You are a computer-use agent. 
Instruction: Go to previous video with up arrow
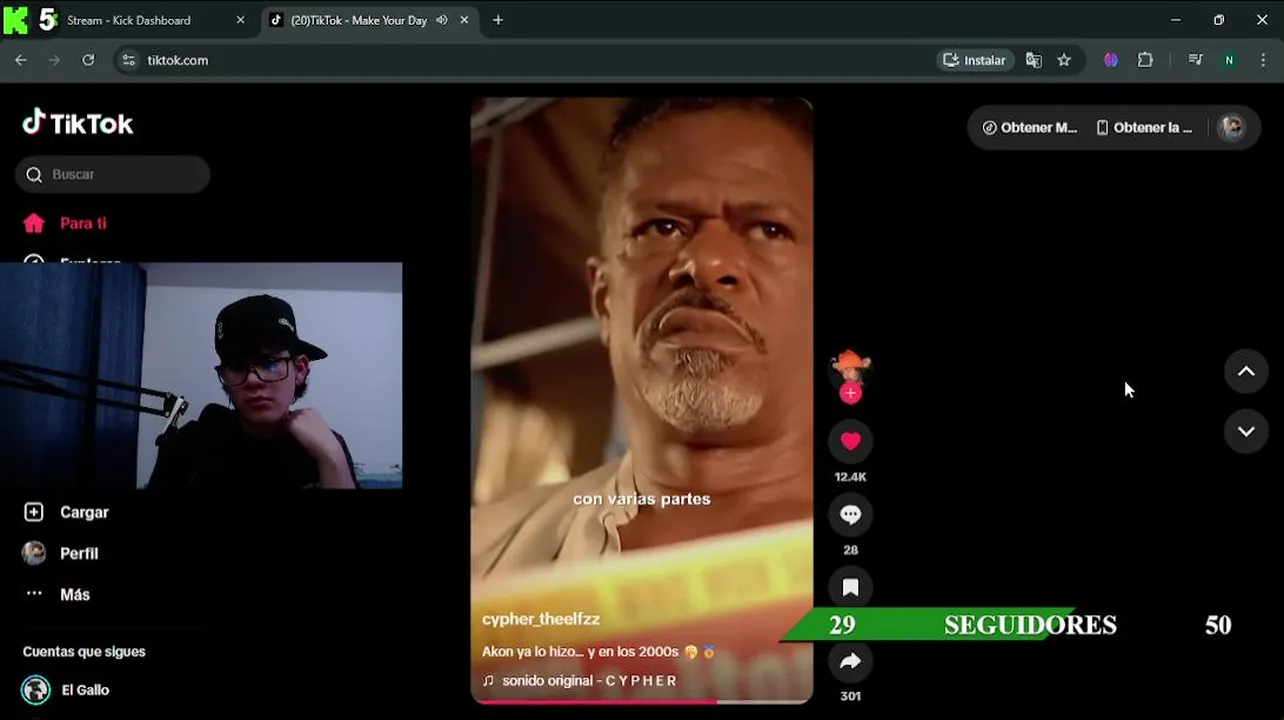(x=1246, y=371)
